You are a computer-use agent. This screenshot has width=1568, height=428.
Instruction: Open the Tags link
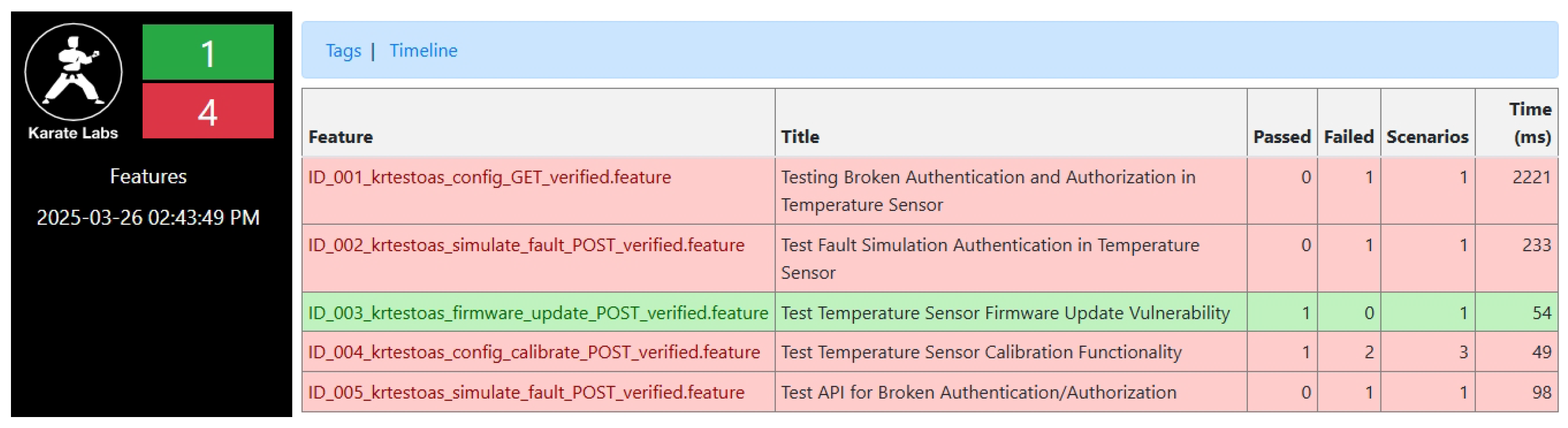[x=344, y=50]
